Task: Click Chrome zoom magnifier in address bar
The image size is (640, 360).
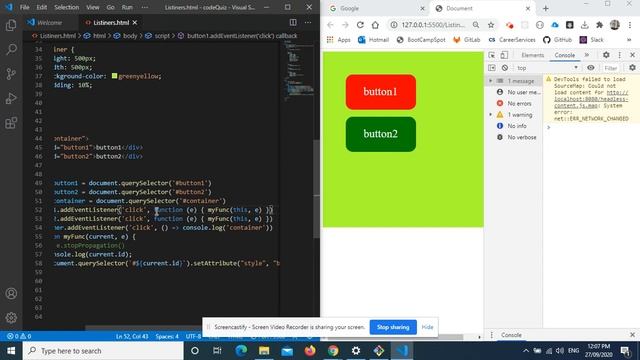Action: click(x=476, y=25)
